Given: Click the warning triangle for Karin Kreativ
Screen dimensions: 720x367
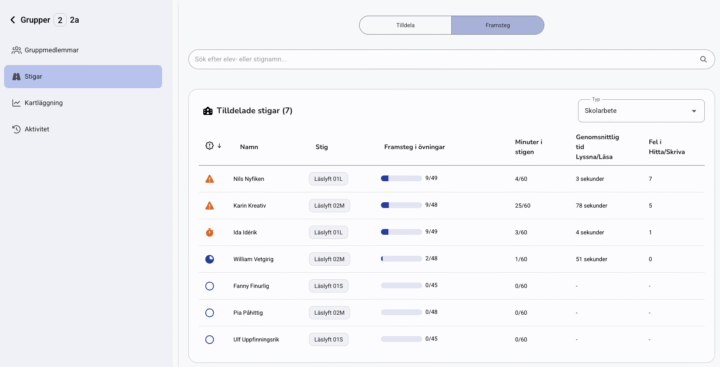Looking at the screenshot, I should pos(209,205).
